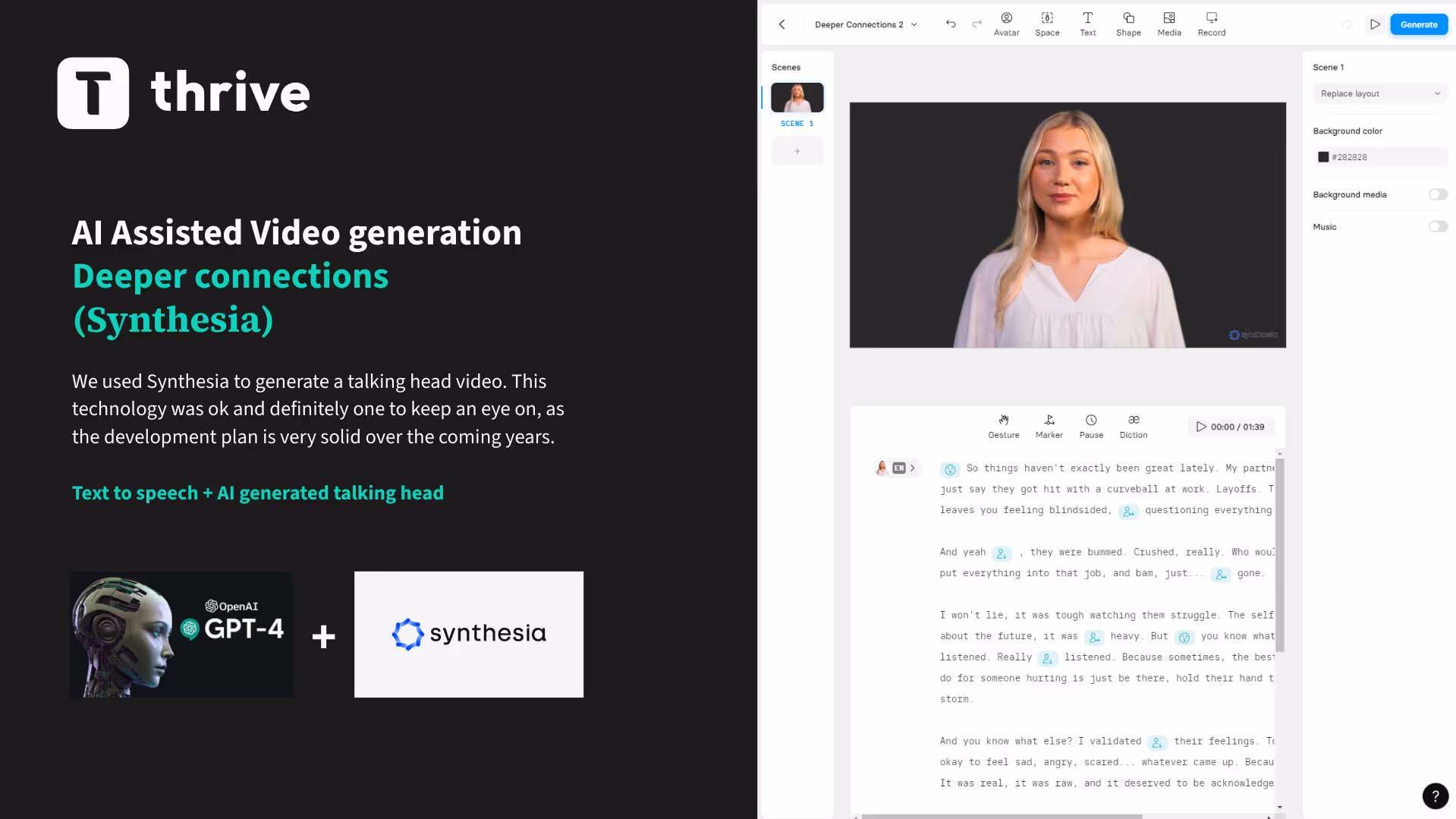This screenshot has height=819, width=1456.
Task: Click "Text to speech + AI generated talking head"
Action: pos(258,493)
